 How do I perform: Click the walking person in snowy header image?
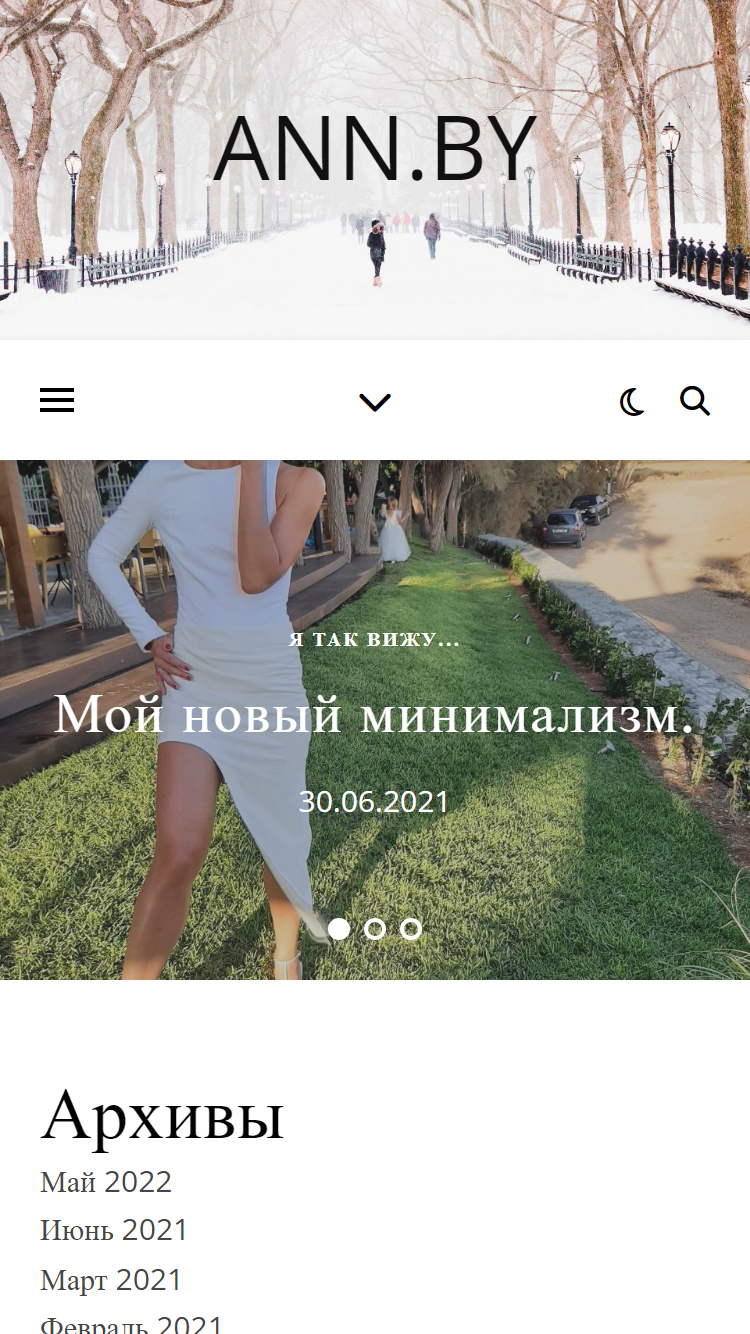377,252
